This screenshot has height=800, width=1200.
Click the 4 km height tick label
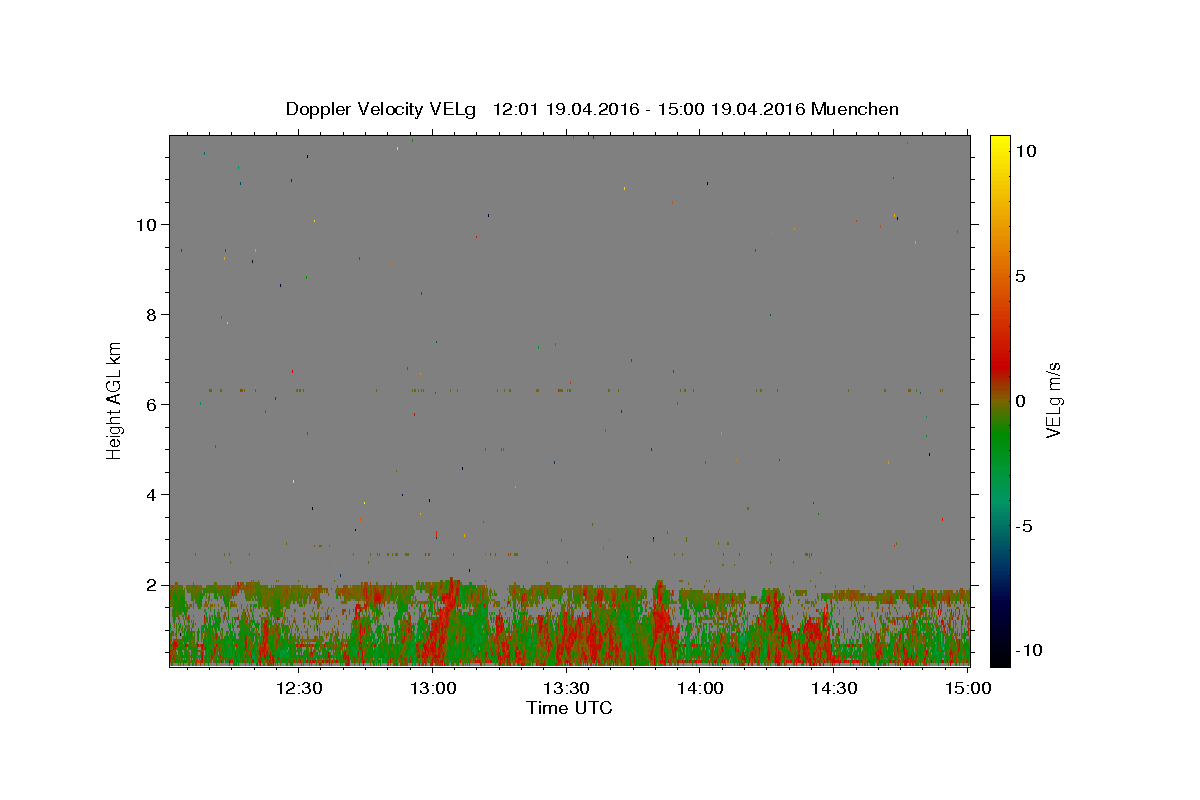pos(152,494)
